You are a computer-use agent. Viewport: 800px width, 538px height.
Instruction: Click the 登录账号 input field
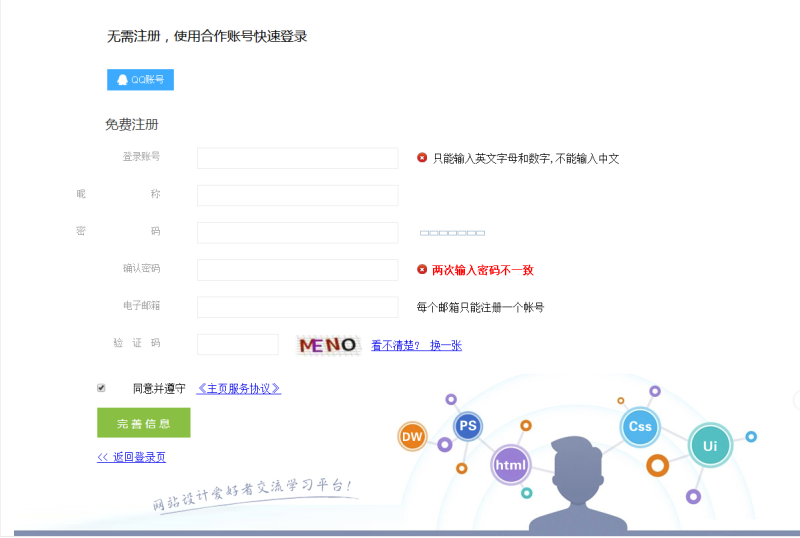pos(297,158)
